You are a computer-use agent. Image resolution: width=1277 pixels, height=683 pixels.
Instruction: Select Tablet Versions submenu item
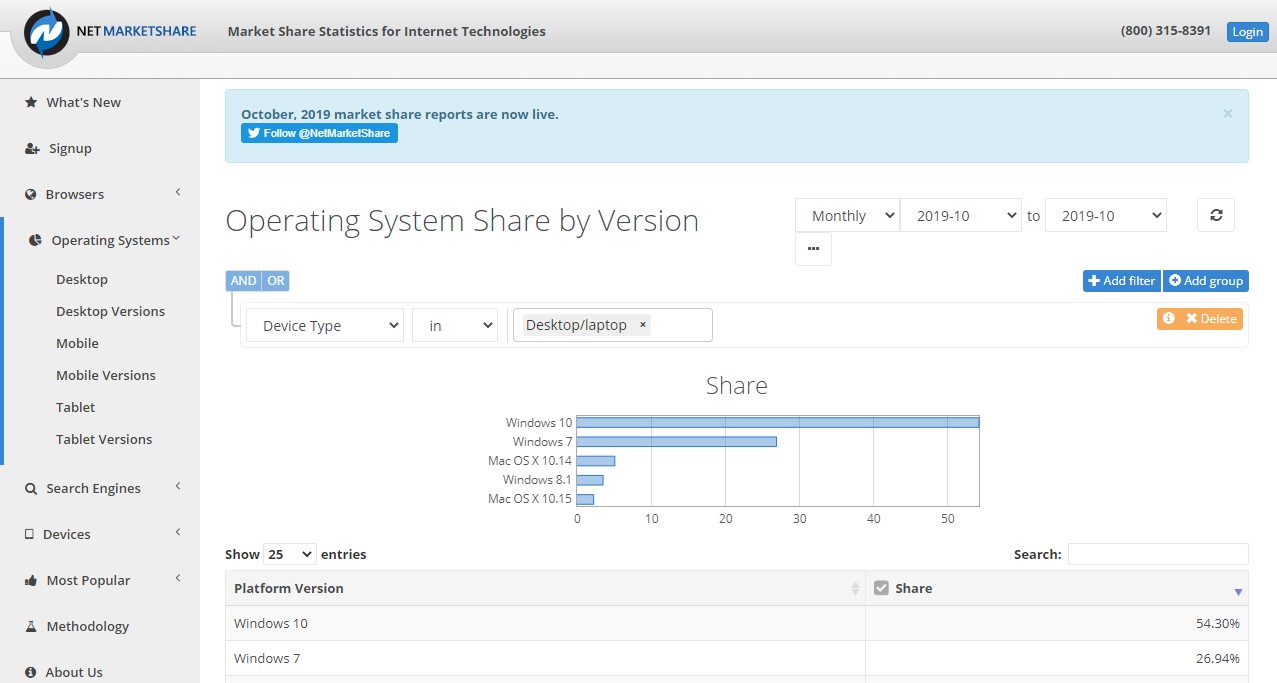pyautogui.click(x=104, y=439)
